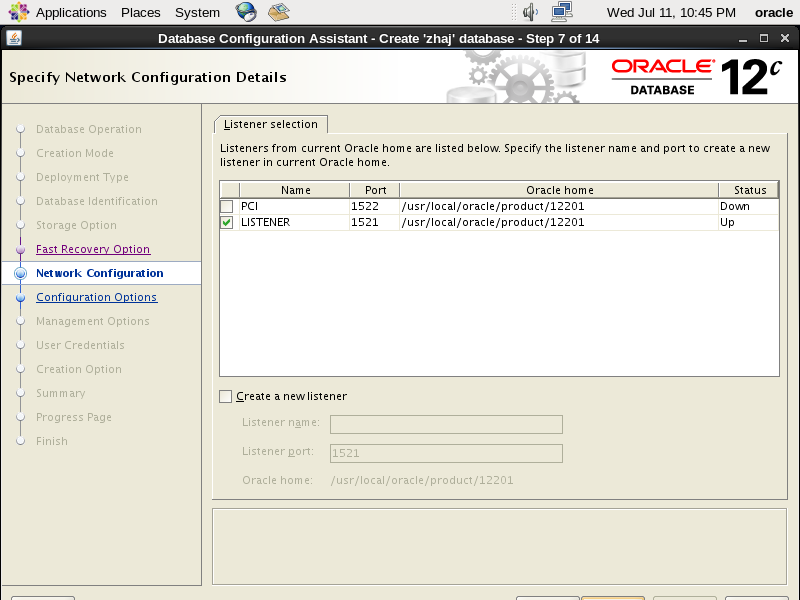Click the Listener port input field
The width and height of the screenshot is (800, 600).
click(446, 454)
